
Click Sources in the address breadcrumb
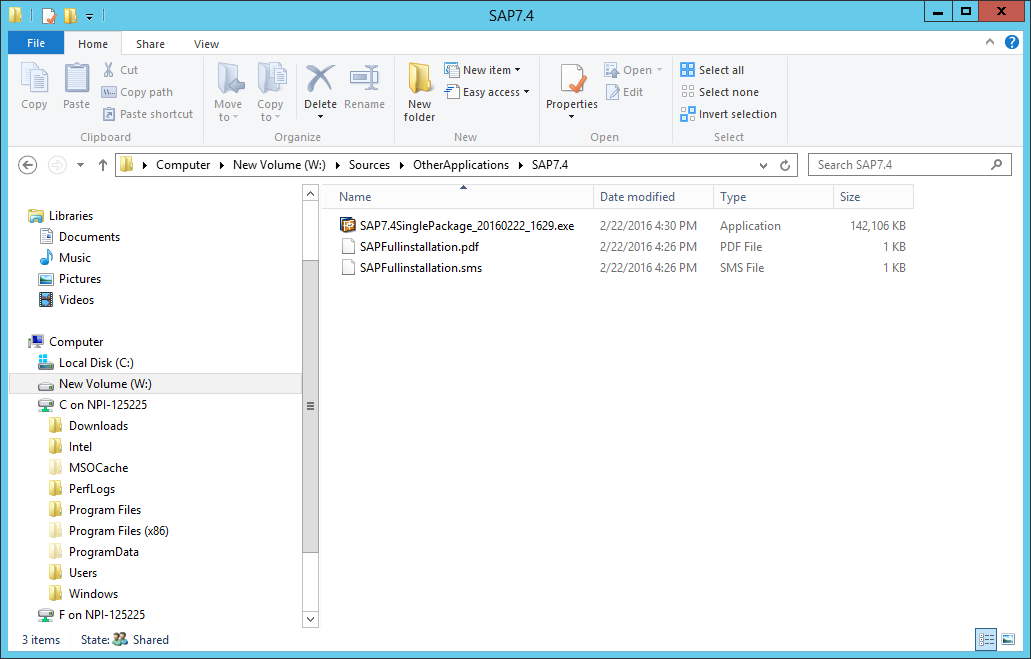pyautogui.click(x=369, y=165)
